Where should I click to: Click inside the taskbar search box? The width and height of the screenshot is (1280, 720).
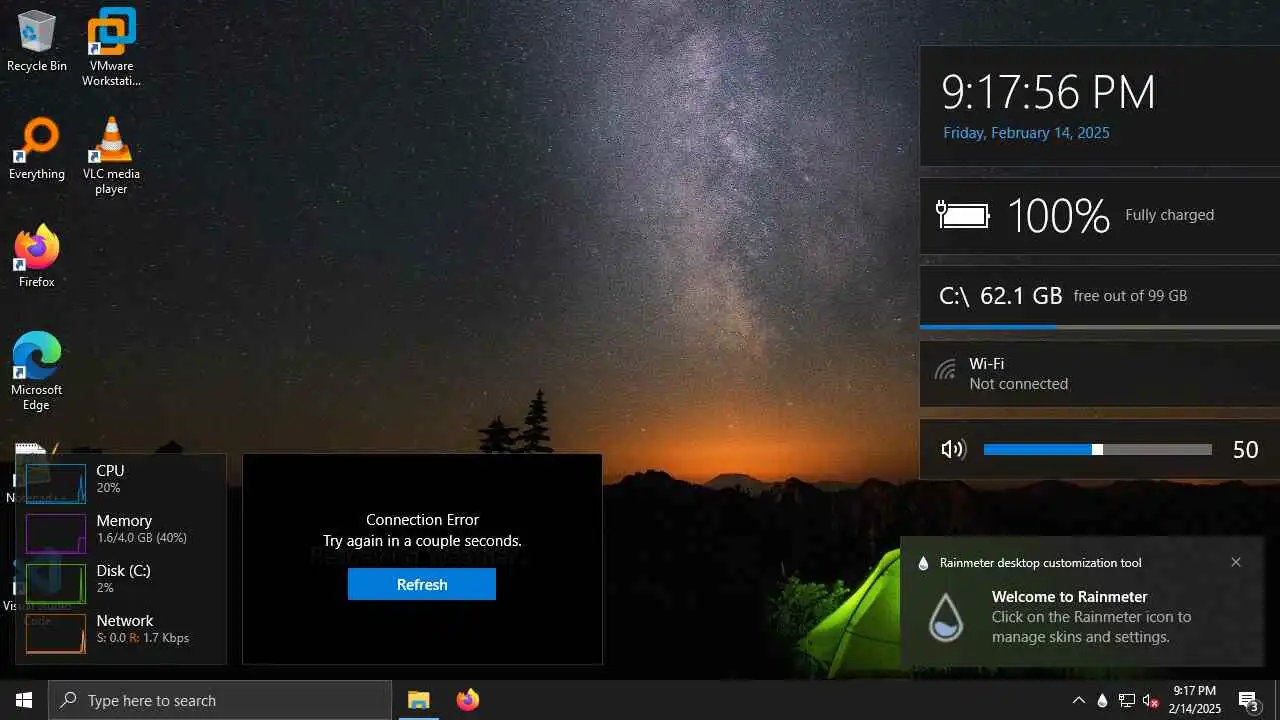point(220,700)
